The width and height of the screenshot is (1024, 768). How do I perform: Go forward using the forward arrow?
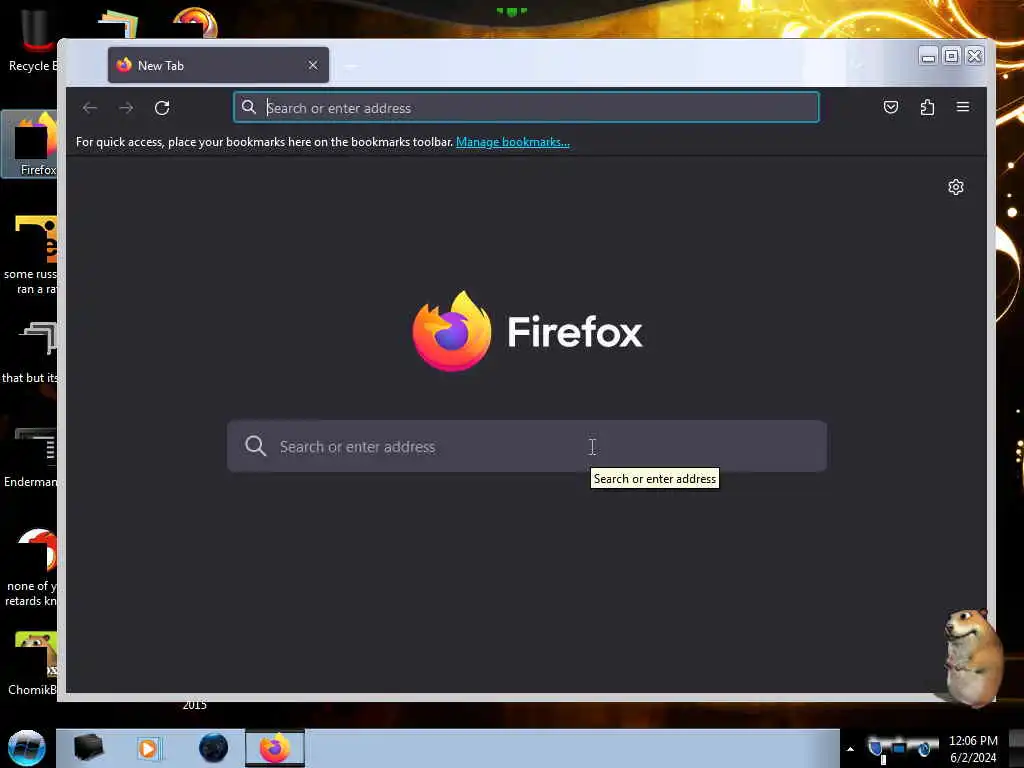126,108
